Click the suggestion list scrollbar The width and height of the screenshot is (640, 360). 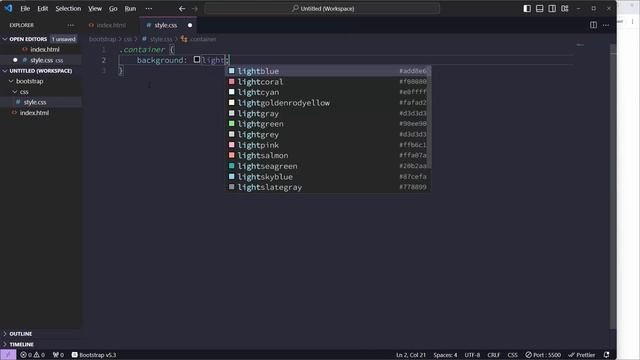[x=429, y=117]
